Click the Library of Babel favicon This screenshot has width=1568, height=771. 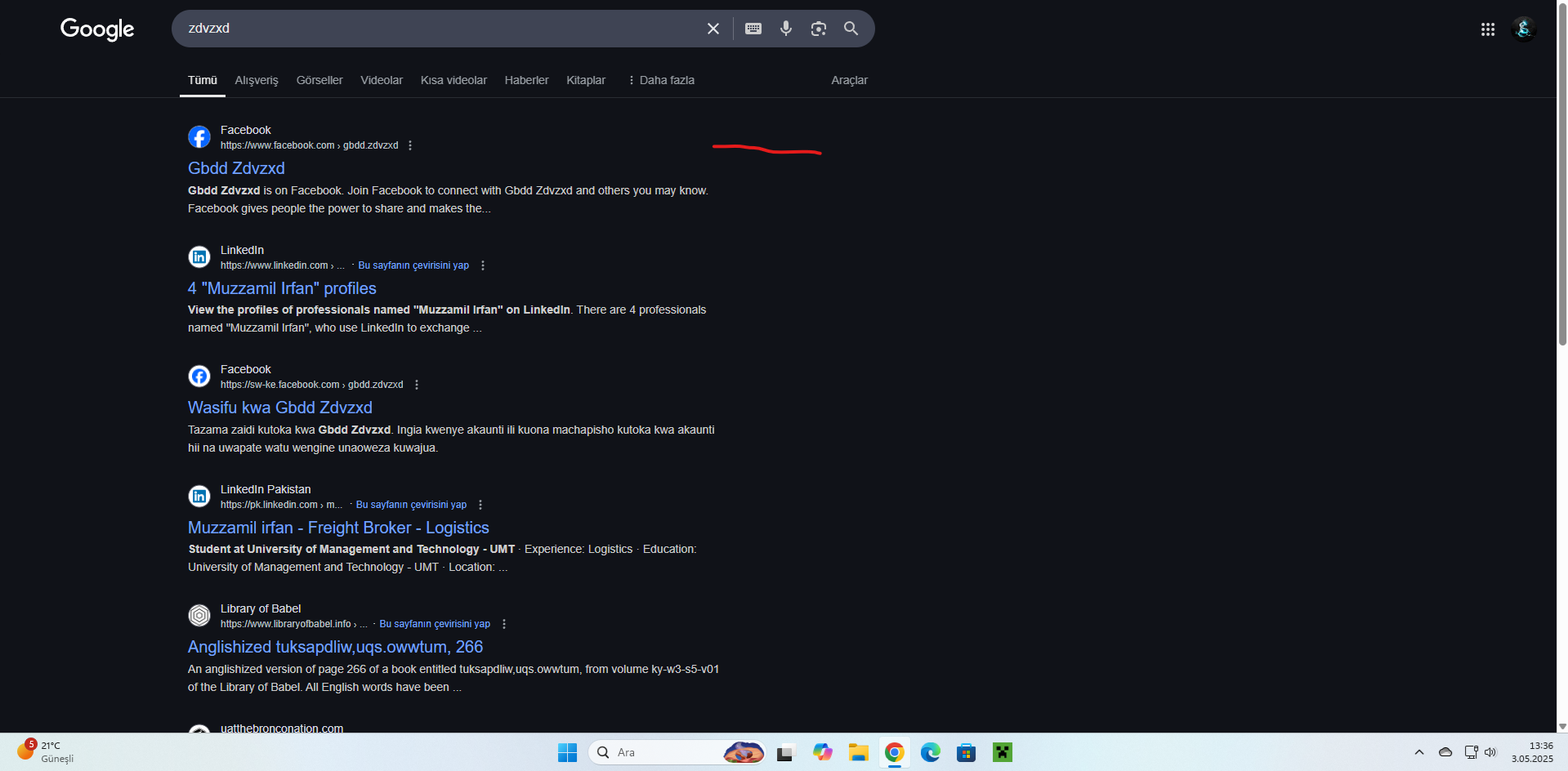199,615
